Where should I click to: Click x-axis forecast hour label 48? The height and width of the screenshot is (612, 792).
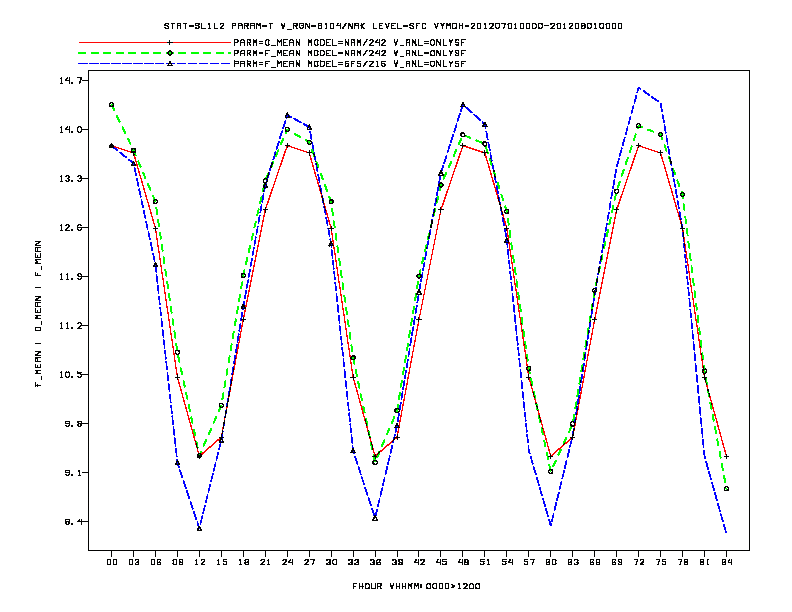coord(463,562)
